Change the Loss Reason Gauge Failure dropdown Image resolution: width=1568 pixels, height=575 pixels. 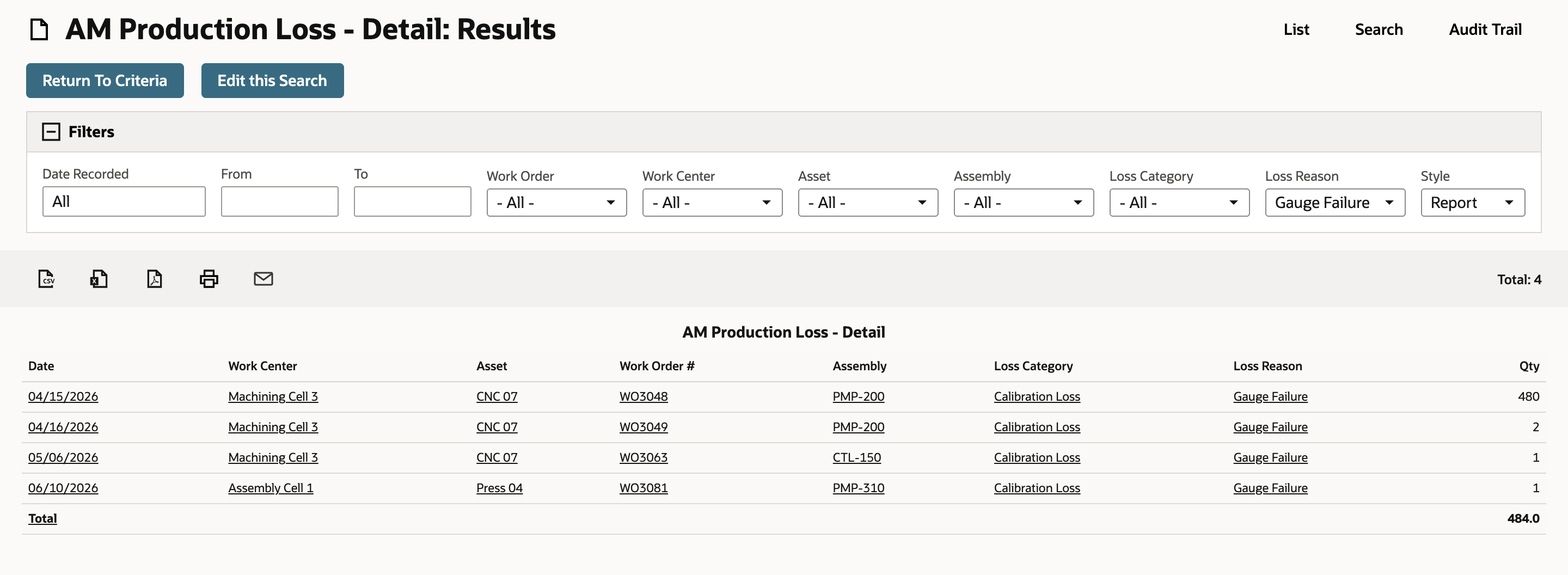click(1335, 203)
